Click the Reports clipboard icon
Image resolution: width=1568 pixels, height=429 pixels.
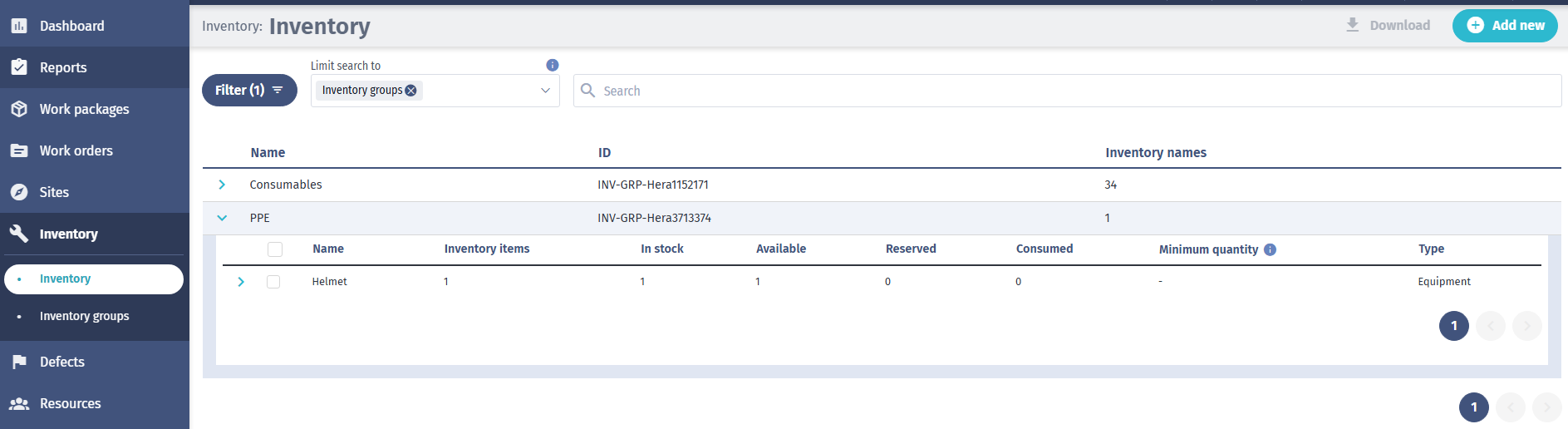click(19, 67)
